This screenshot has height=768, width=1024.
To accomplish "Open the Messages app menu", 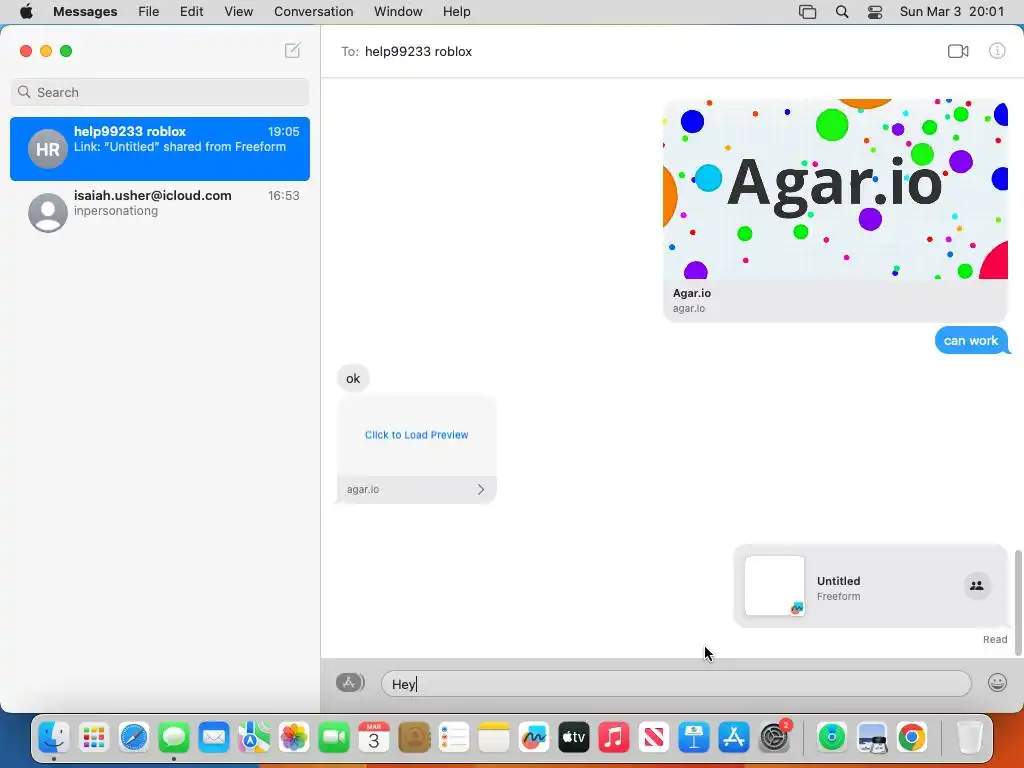I will click(85, 12).
